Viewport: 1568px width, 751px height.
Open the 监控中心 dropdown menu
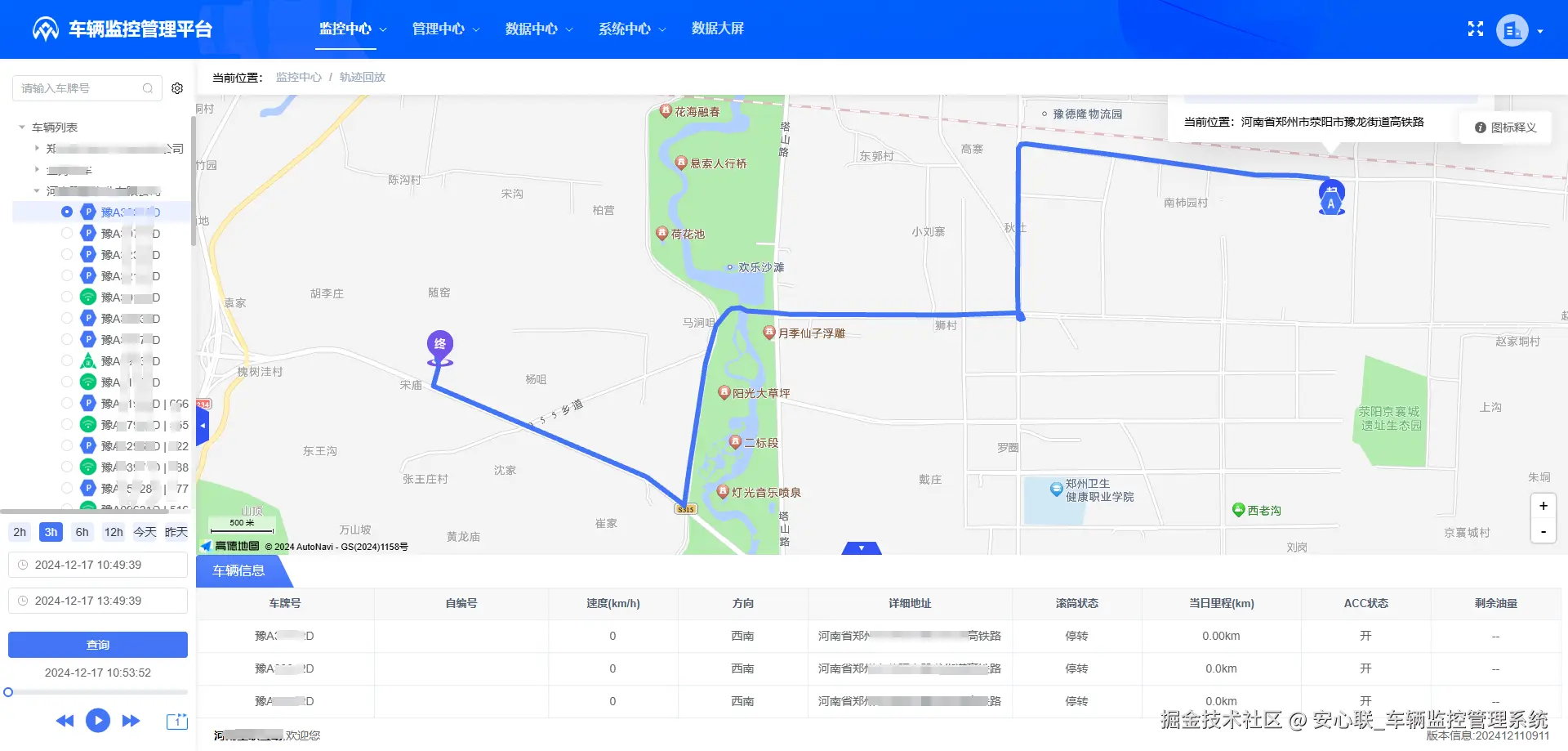pos(353,29)
